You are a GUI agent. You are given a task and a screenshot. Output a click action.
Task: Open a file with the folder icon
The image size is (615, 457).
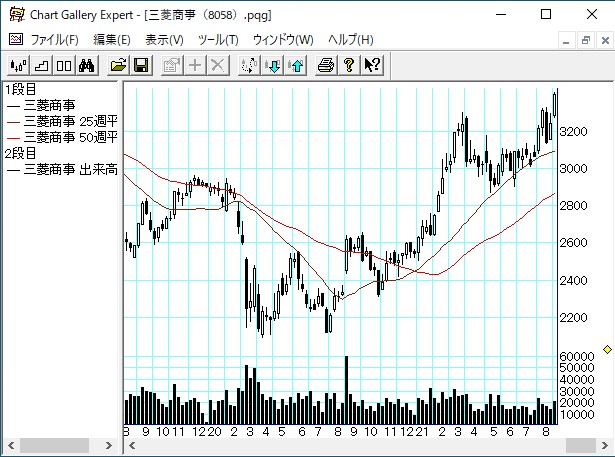pyautogui.click(x=119, y=66)
